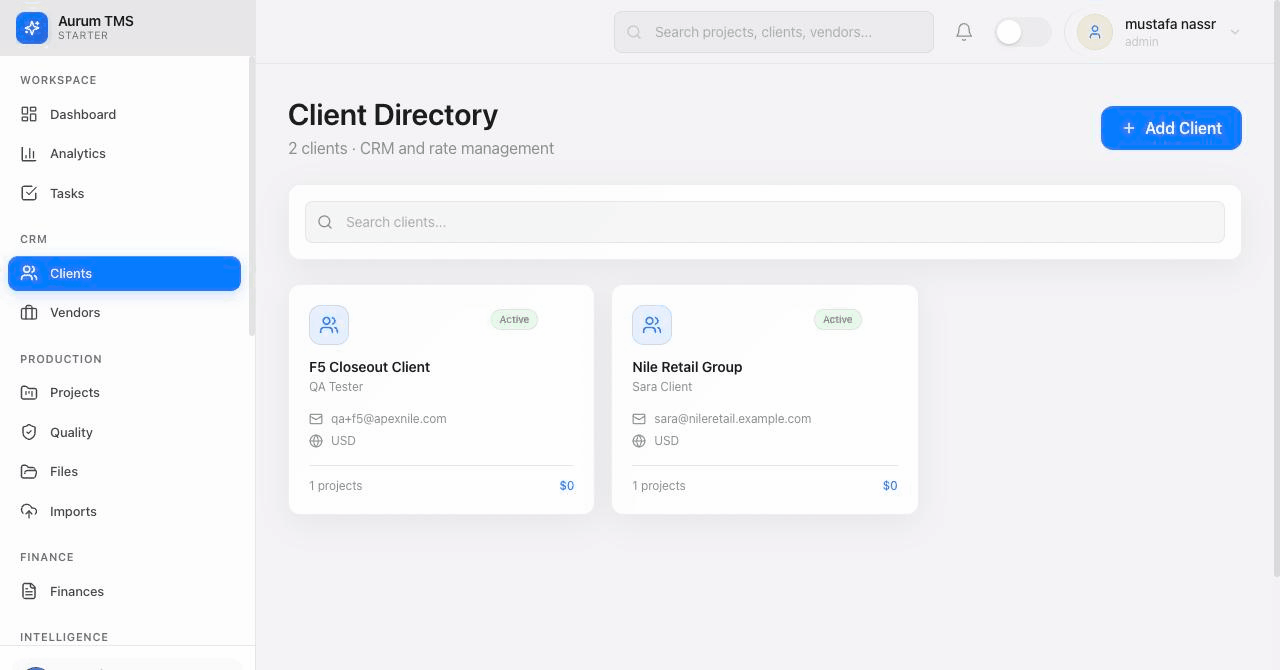1280x670 pixels.
Task: Open Projects under Production
Action: coord(124,392)
